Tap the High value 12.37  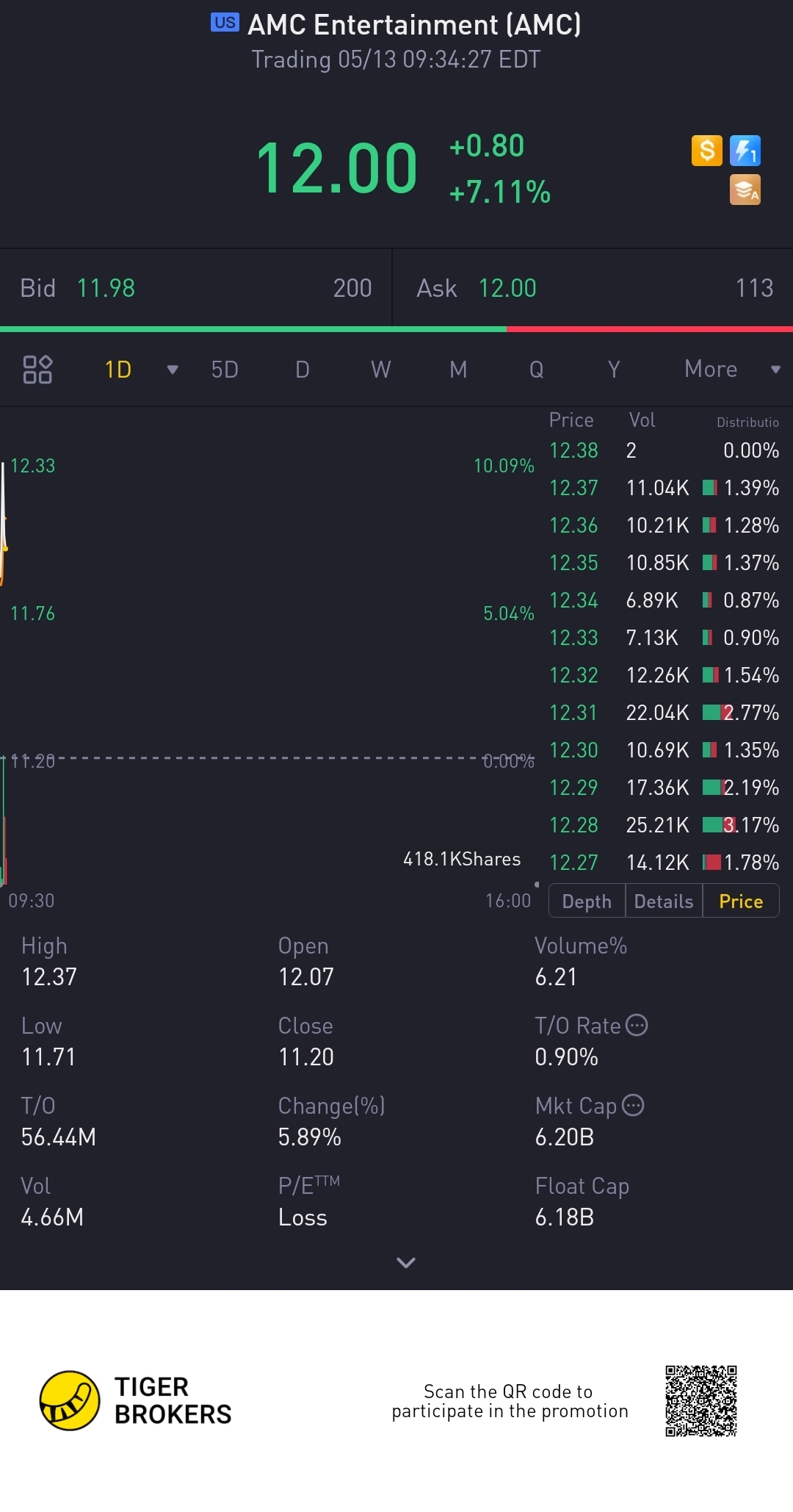pyautogui.click(x=49, y=977)
